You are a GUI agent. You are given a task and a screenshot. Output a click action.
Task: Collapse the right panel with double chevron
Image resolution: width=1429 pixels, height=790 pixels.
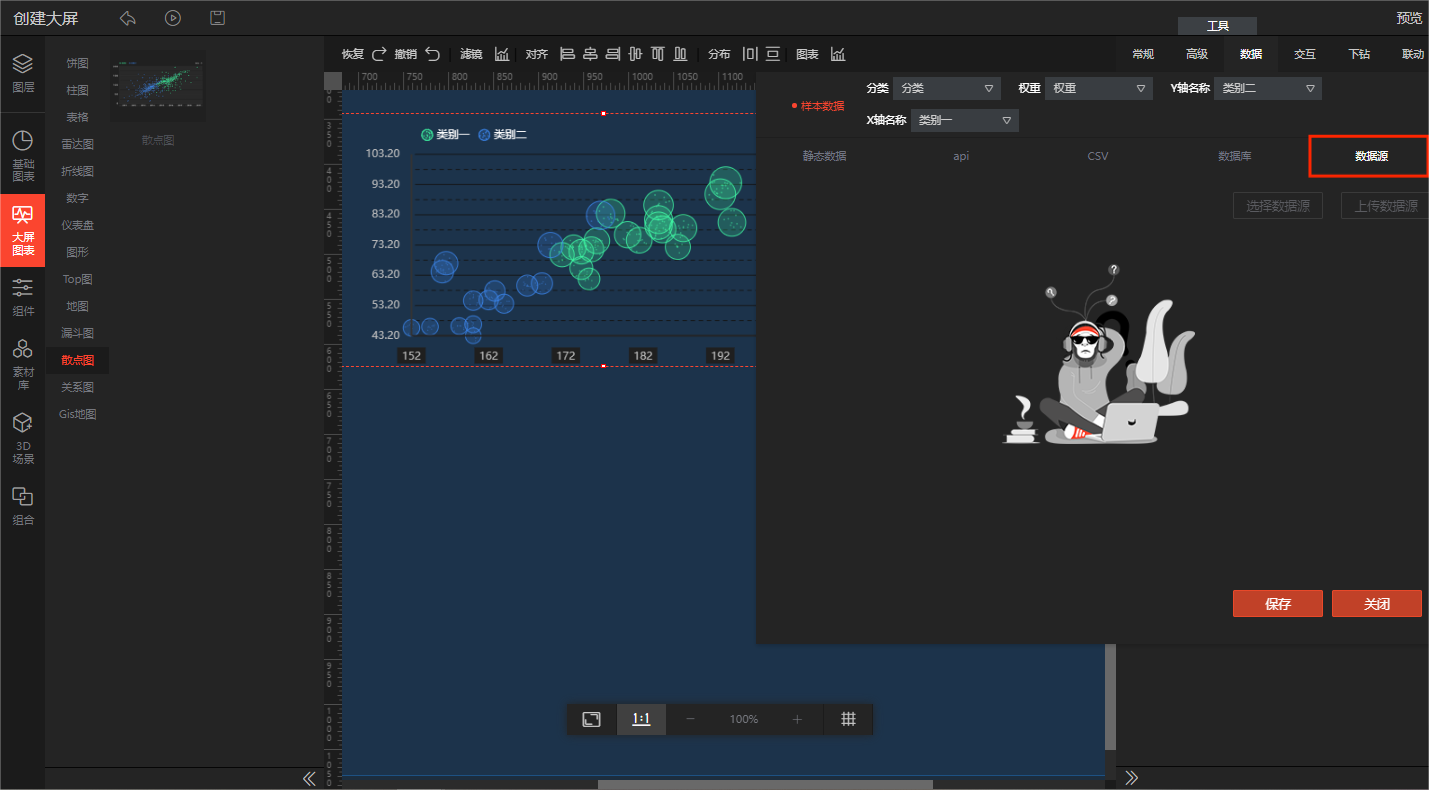pyautogui.click(x=1132, y=778)
